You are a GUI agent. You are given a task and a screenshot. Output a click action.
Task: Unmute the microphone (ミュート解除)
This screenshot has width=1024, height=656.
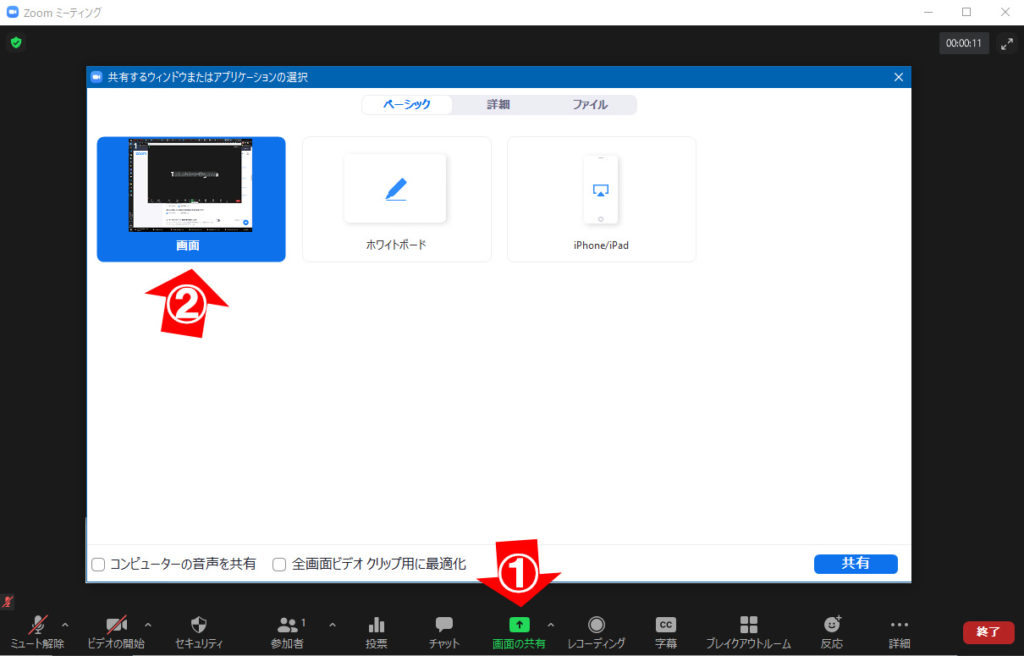pyautogui.click(x=38, y=625)
